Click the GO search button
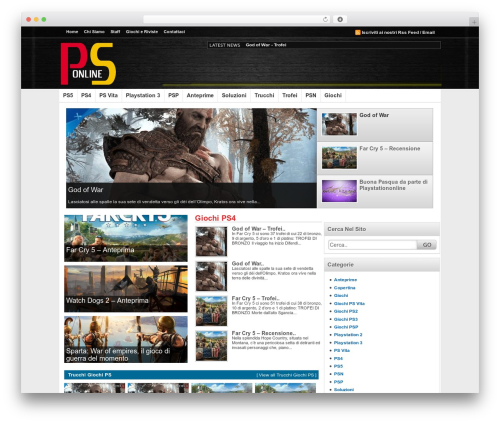The height and width of the screenshot is (423, 500). 427,245
